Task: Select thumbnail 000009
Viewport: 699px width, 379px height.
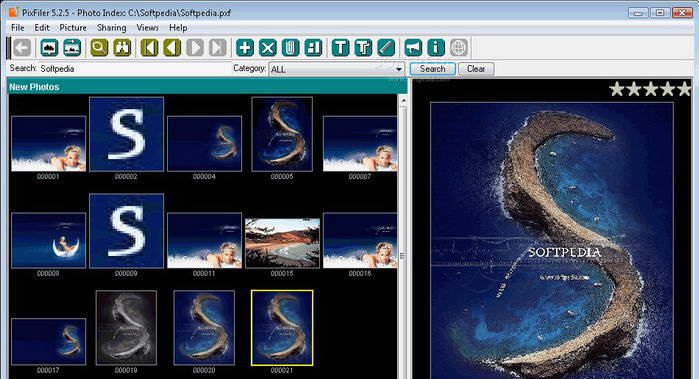Action: (126, 231)
